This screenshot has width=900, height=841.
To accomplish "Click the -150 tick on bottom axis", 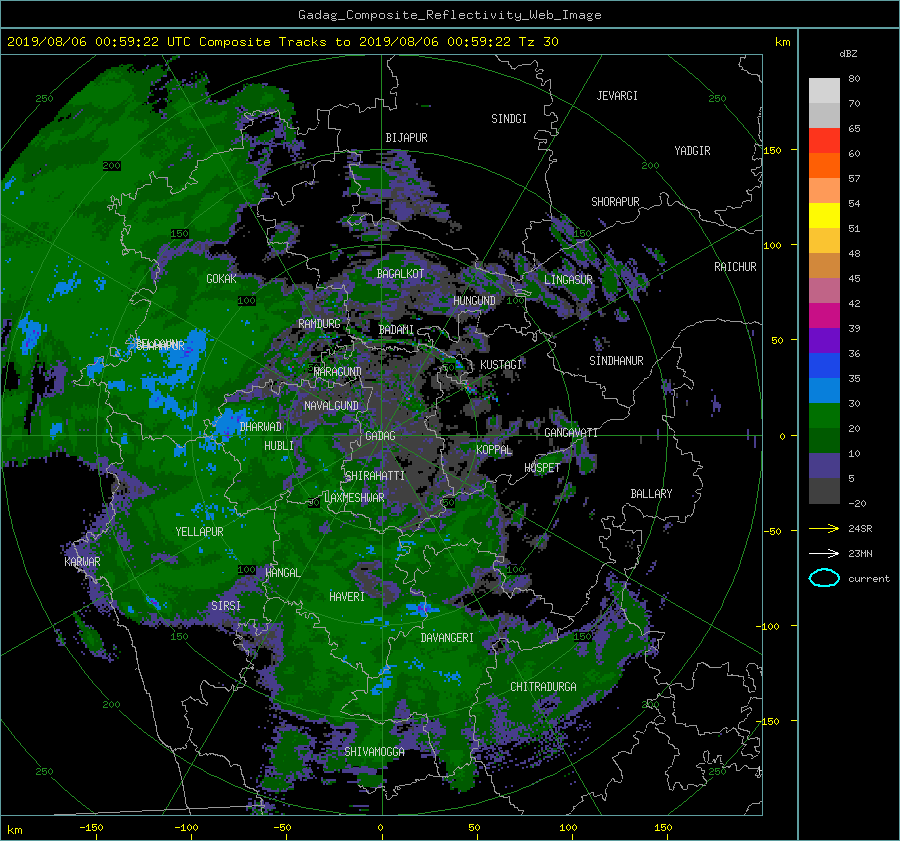I will coord(91,828).
